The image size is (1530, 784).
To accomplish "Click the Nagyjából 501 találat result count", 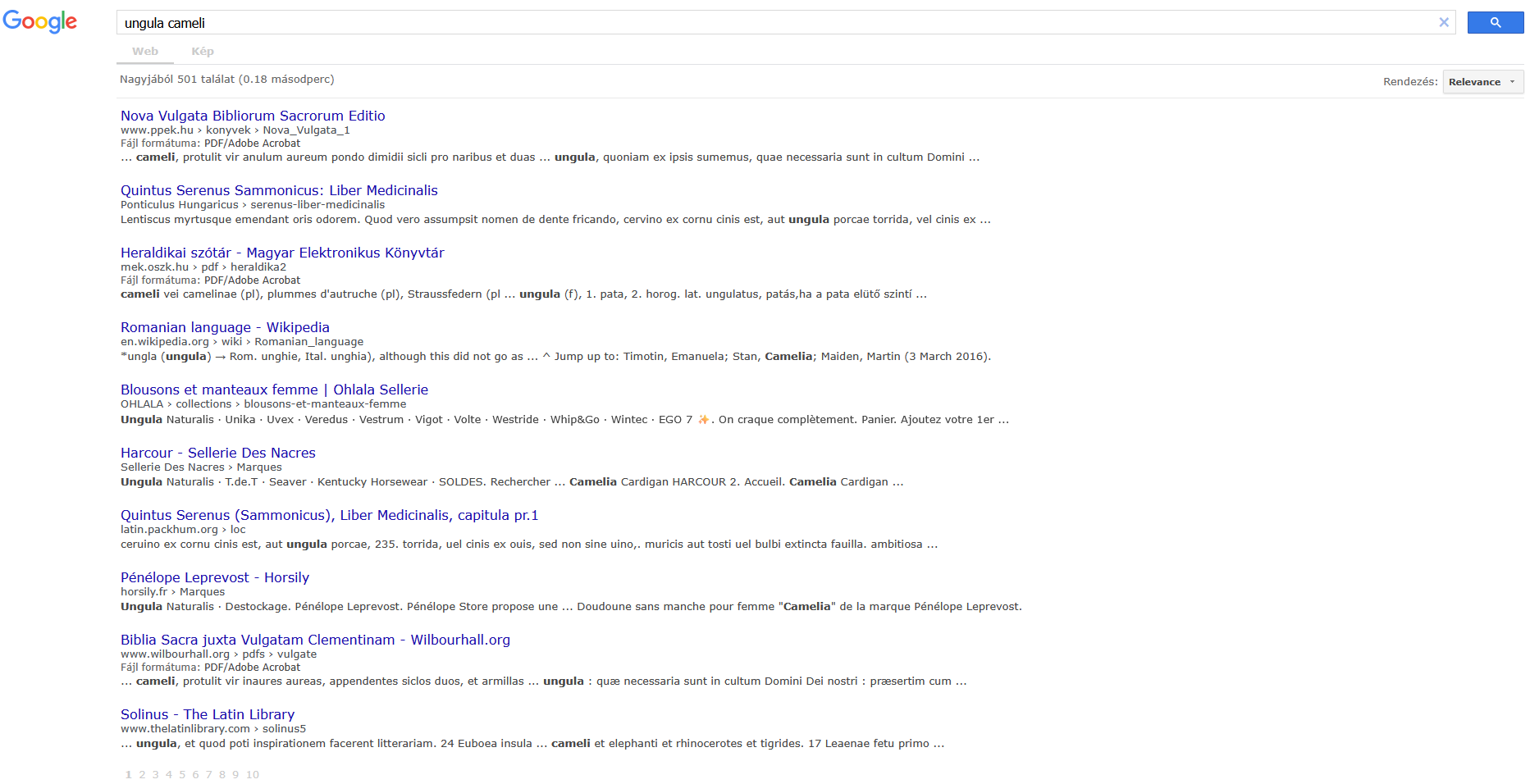I will pyautogui.click(x=227, y=80).
